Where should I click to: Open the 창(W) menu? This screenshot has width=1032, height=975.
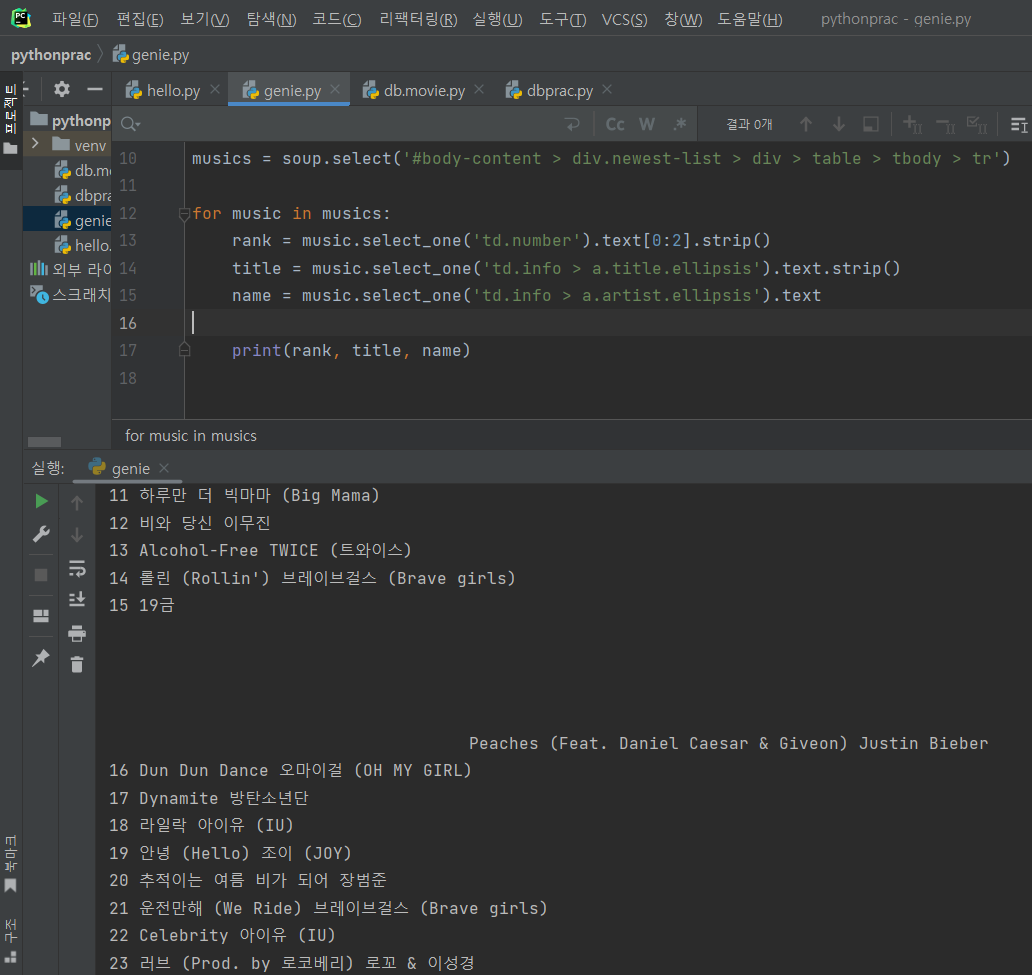pyautogui.click(x=683, y=19)
